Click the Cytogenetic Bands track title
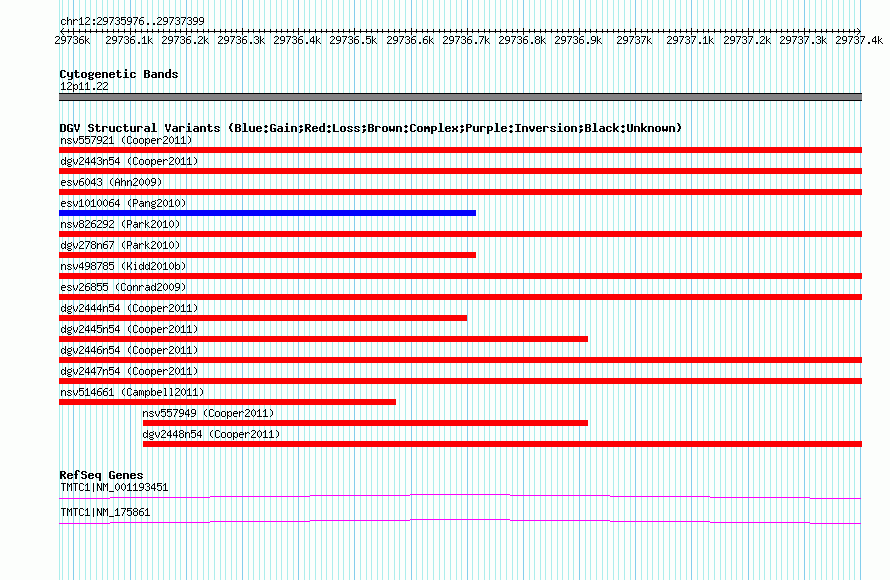The width and height of the screenshot is (890, 580). click(x=119, y=74)
